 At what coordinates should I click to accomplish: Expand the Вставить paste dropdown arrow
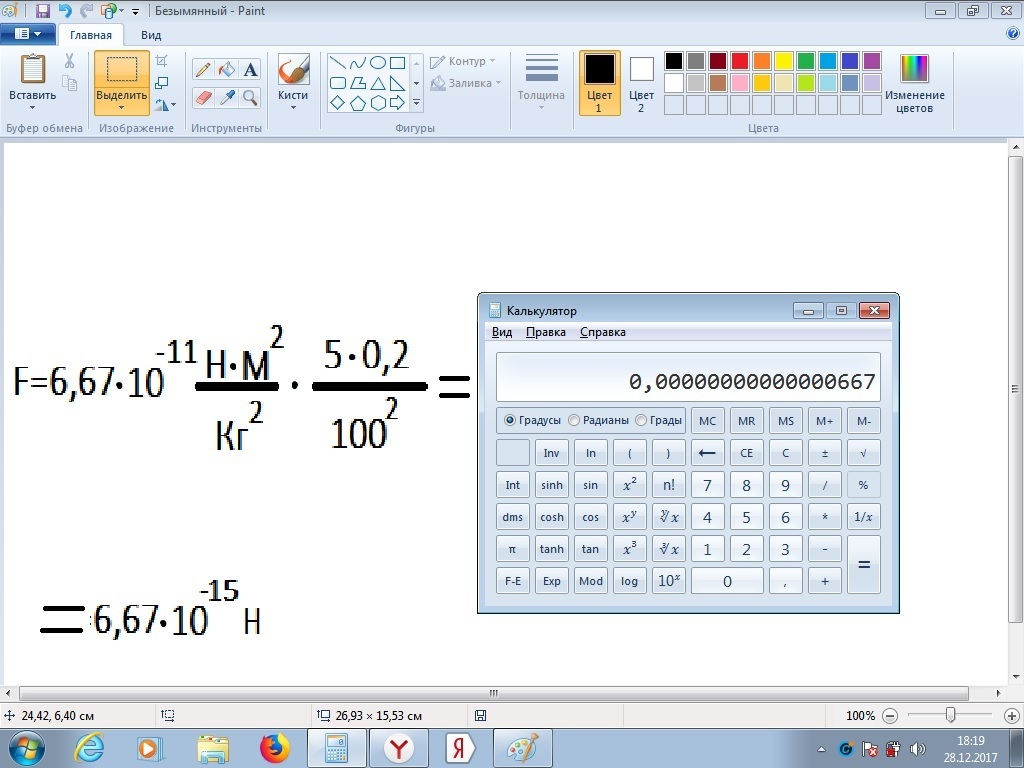[33, 107]
